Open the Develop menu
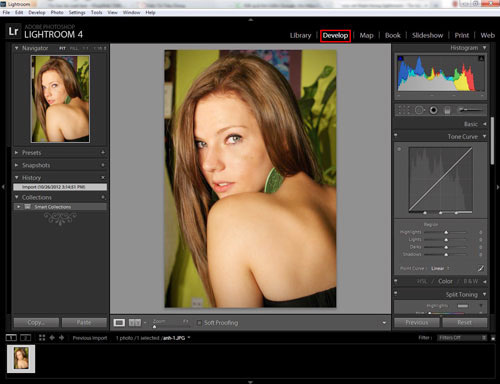Image resolution: width=500 pixels, height=384 pixels. pyautogui.click(x=37, y=12)
